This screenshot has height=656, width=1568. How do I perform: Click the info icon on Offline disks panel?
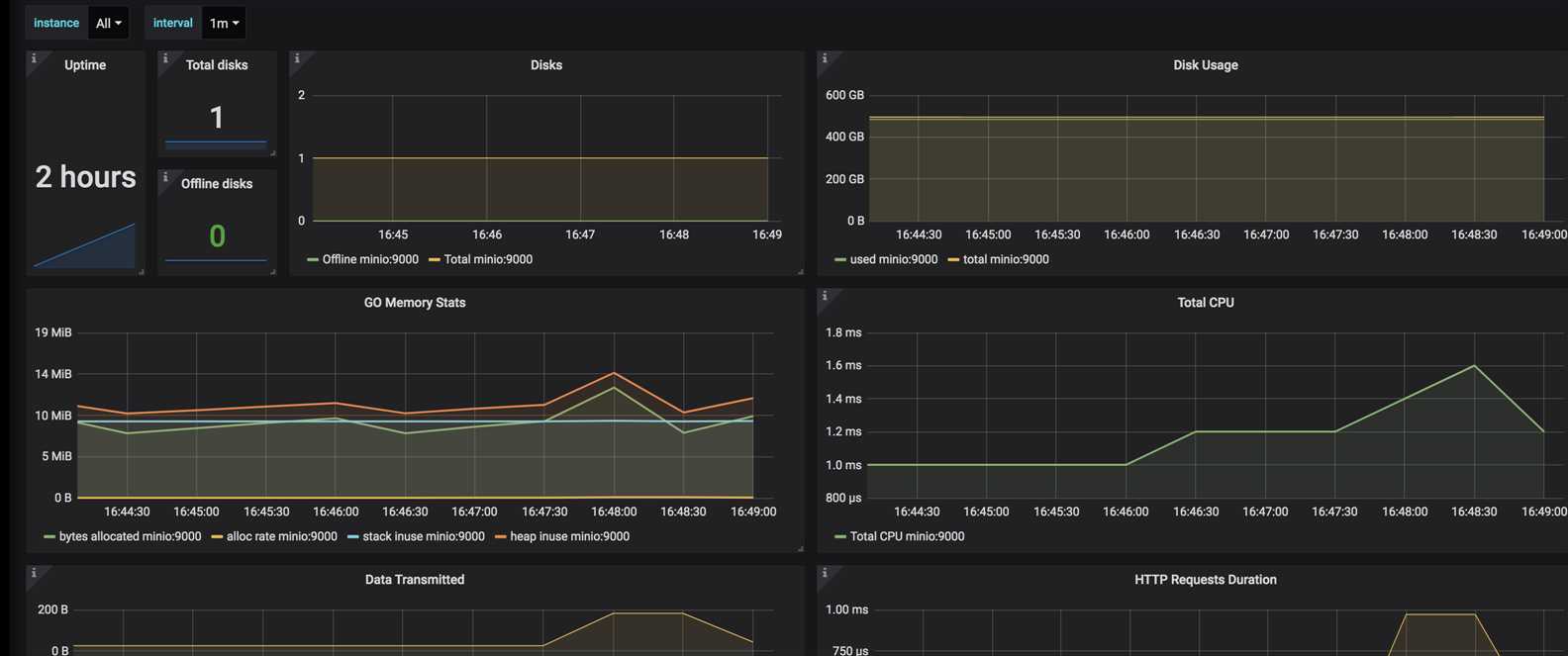(165, 177)
